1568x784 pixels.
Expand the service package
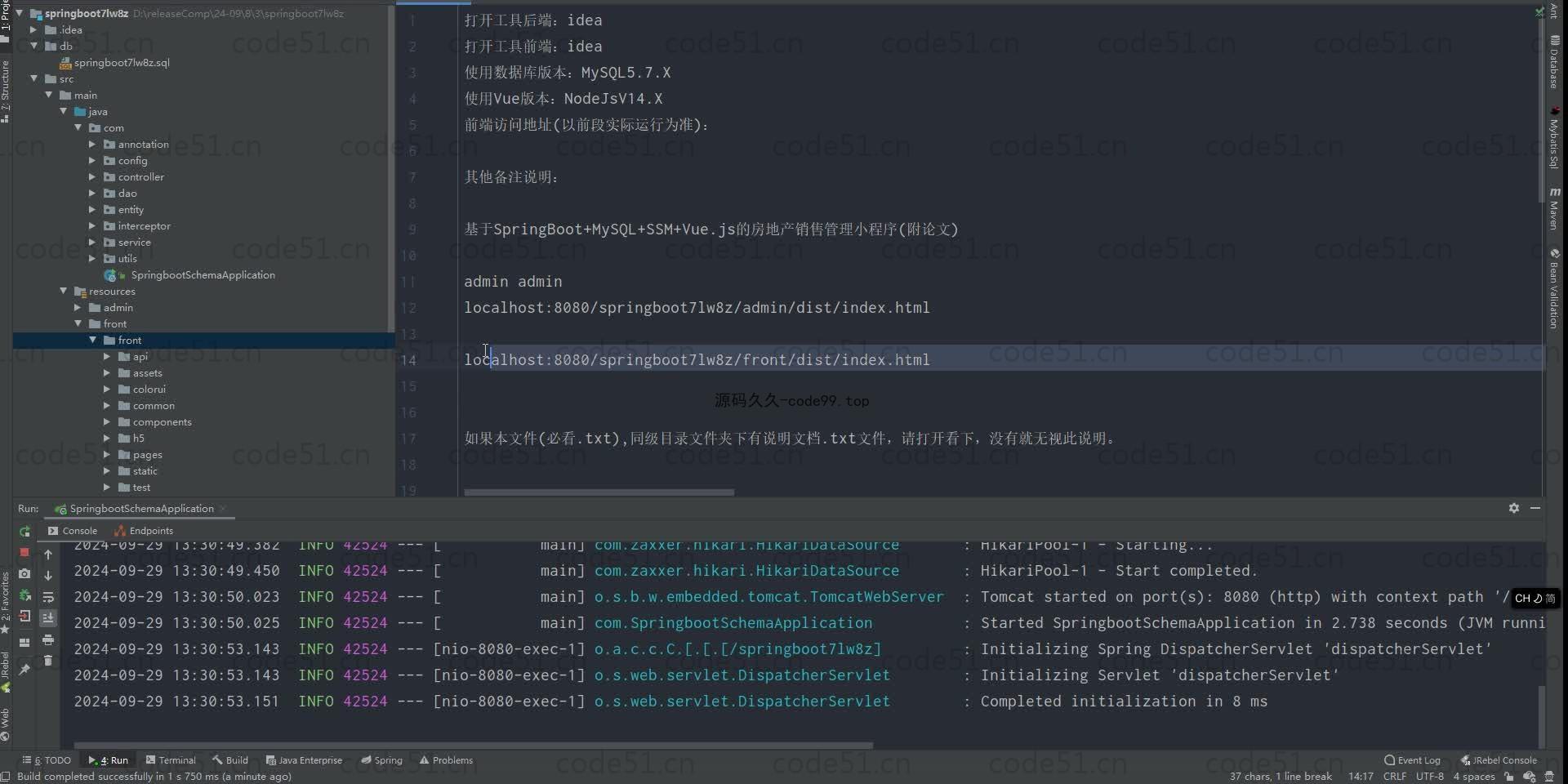click(x=92, y=242)
